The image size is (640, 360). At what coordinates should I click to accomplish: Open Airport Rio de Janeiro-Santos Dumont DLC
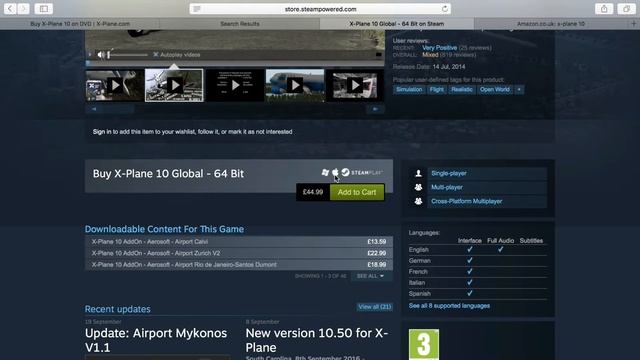(239, 264)
